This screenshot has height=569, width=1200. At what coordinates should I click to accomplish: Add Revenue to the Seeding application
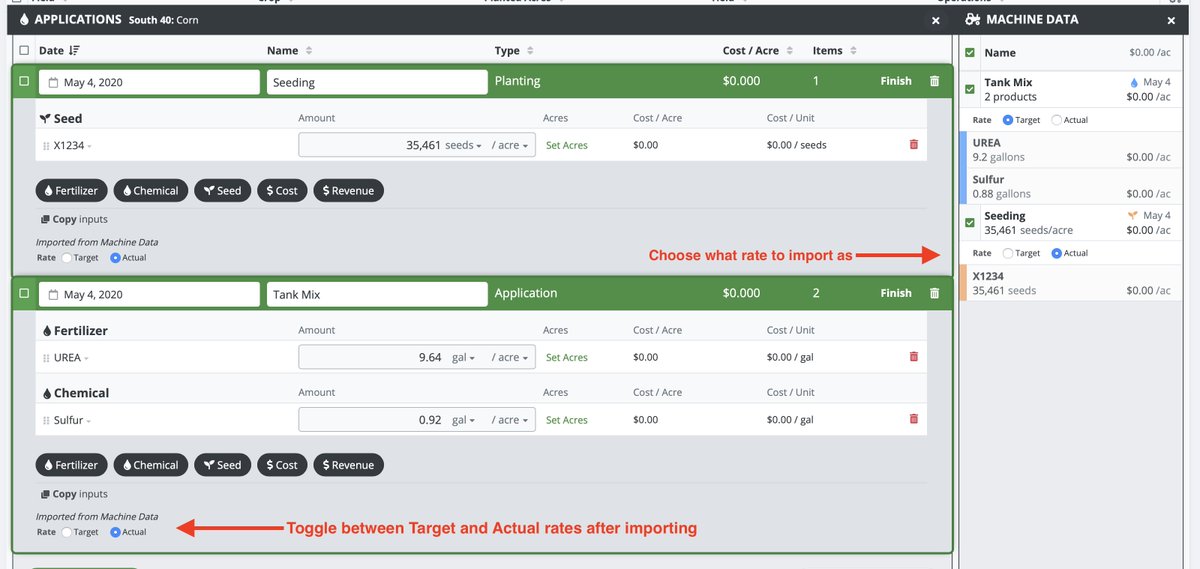point(348,190)
